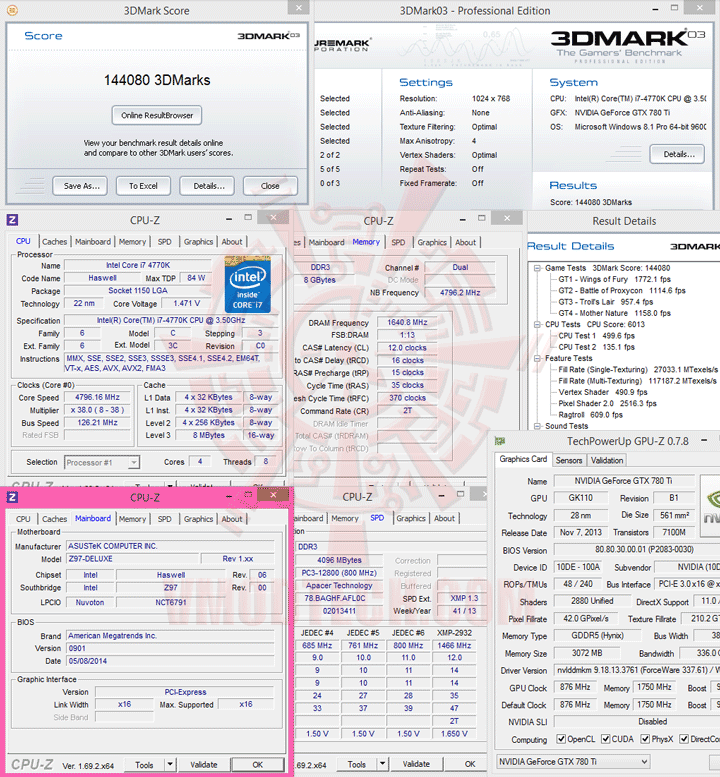Open the SPD tab in Memory CPU-Z window
Screen dimensions: 720x777
(398, 242)
